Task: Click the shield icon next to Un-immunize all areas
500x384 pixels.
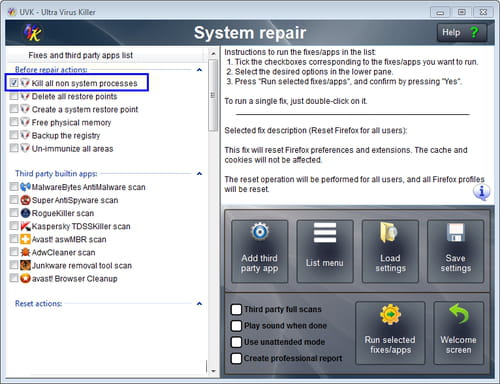Action: click(25, 148)
